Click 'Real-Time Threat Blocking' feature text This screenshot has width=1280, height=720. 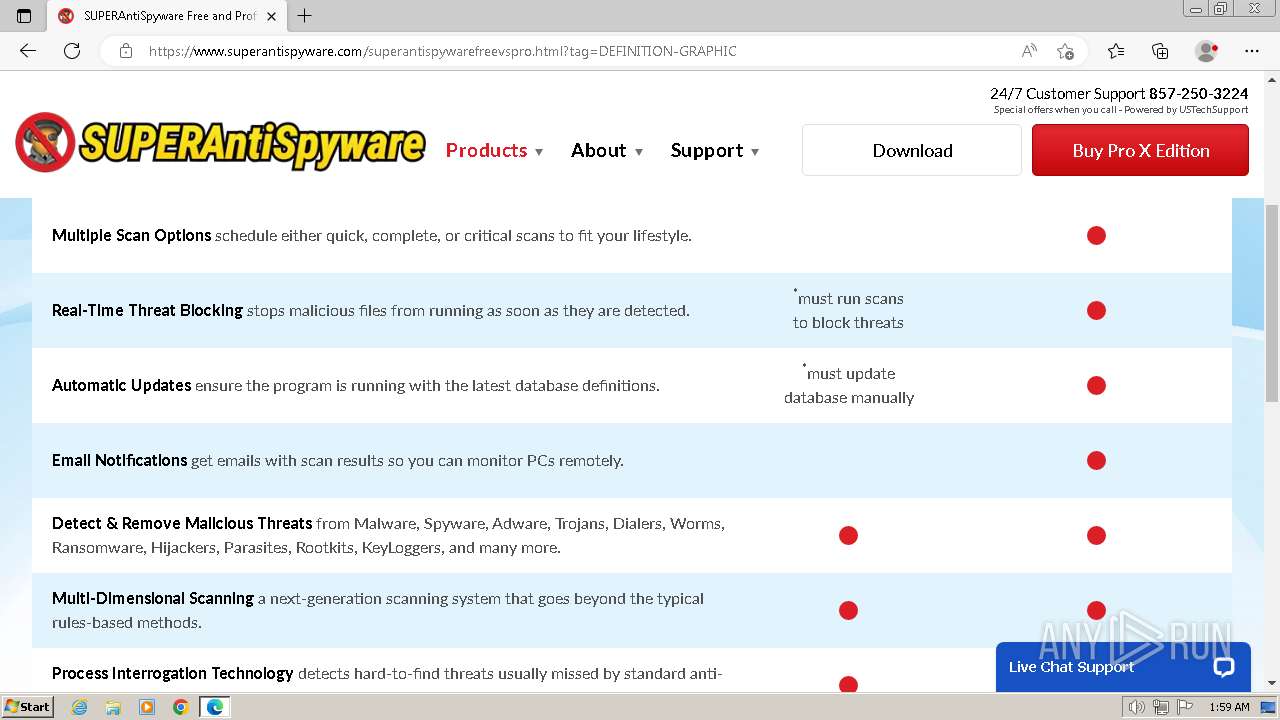(x=147, y=310)
